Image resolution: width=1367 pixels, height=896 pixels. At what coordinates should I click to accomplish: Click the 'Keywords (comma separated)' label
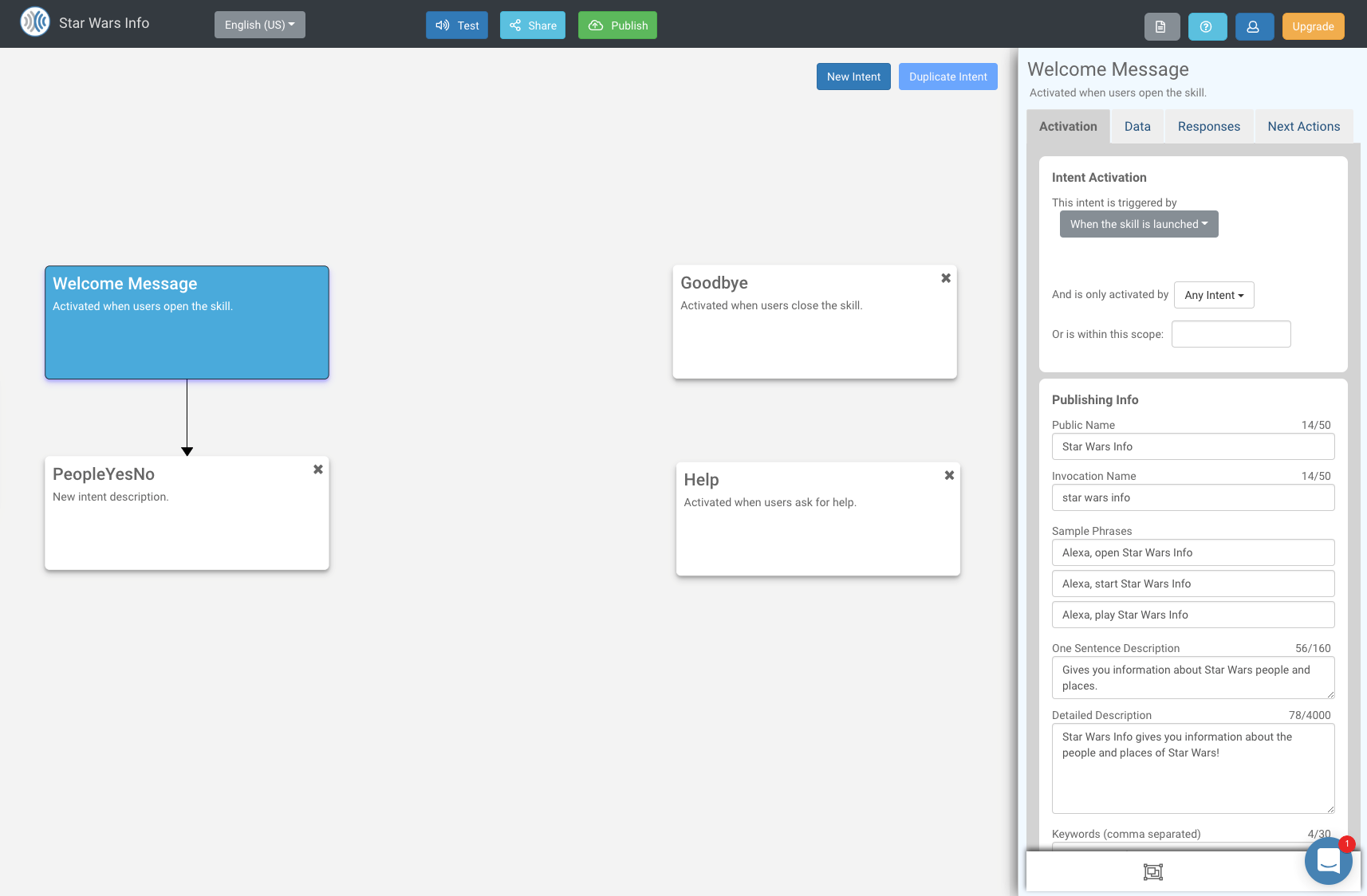click(1126, 834)
